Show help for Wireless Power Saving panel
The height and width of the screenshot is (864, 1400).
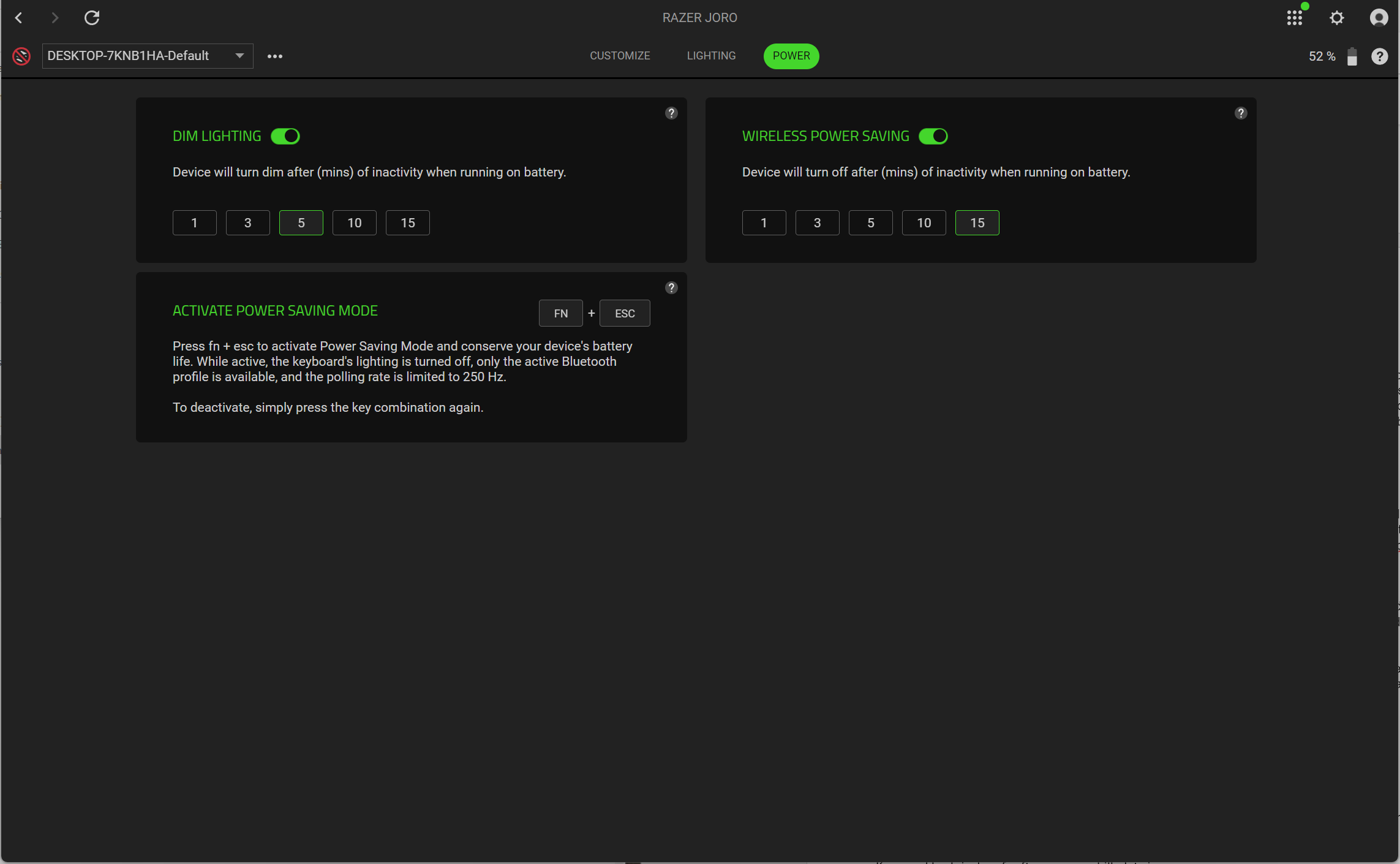[x=1241, y=113]
